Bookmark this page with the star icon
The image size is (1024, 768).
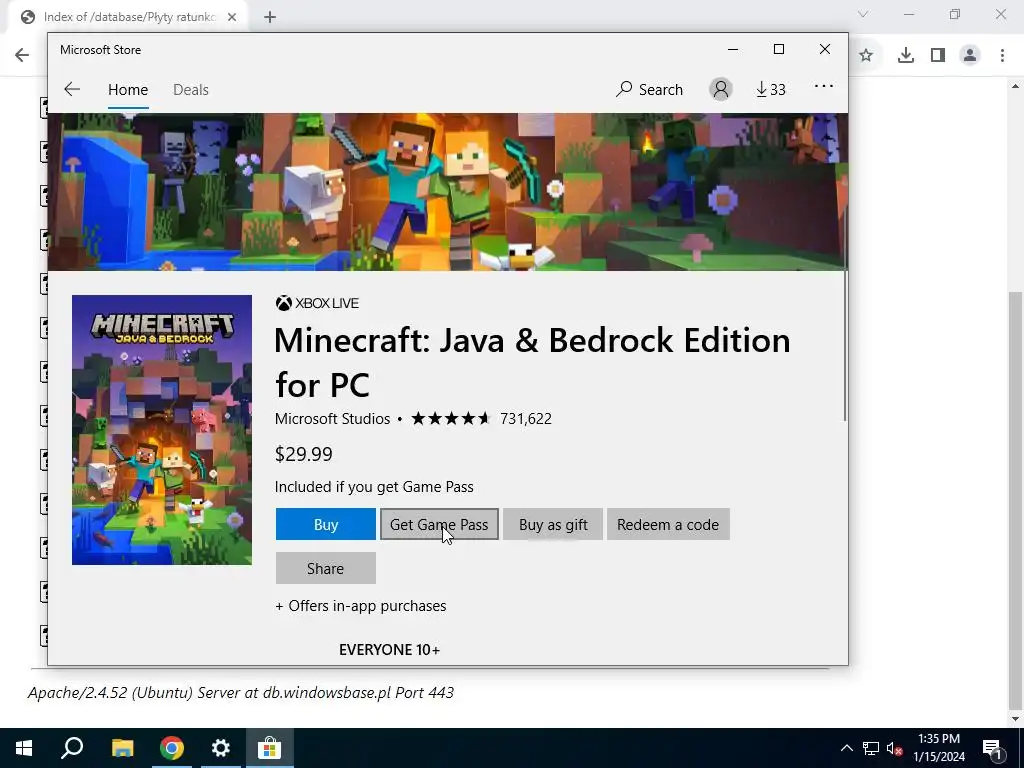tap(866, 56)
